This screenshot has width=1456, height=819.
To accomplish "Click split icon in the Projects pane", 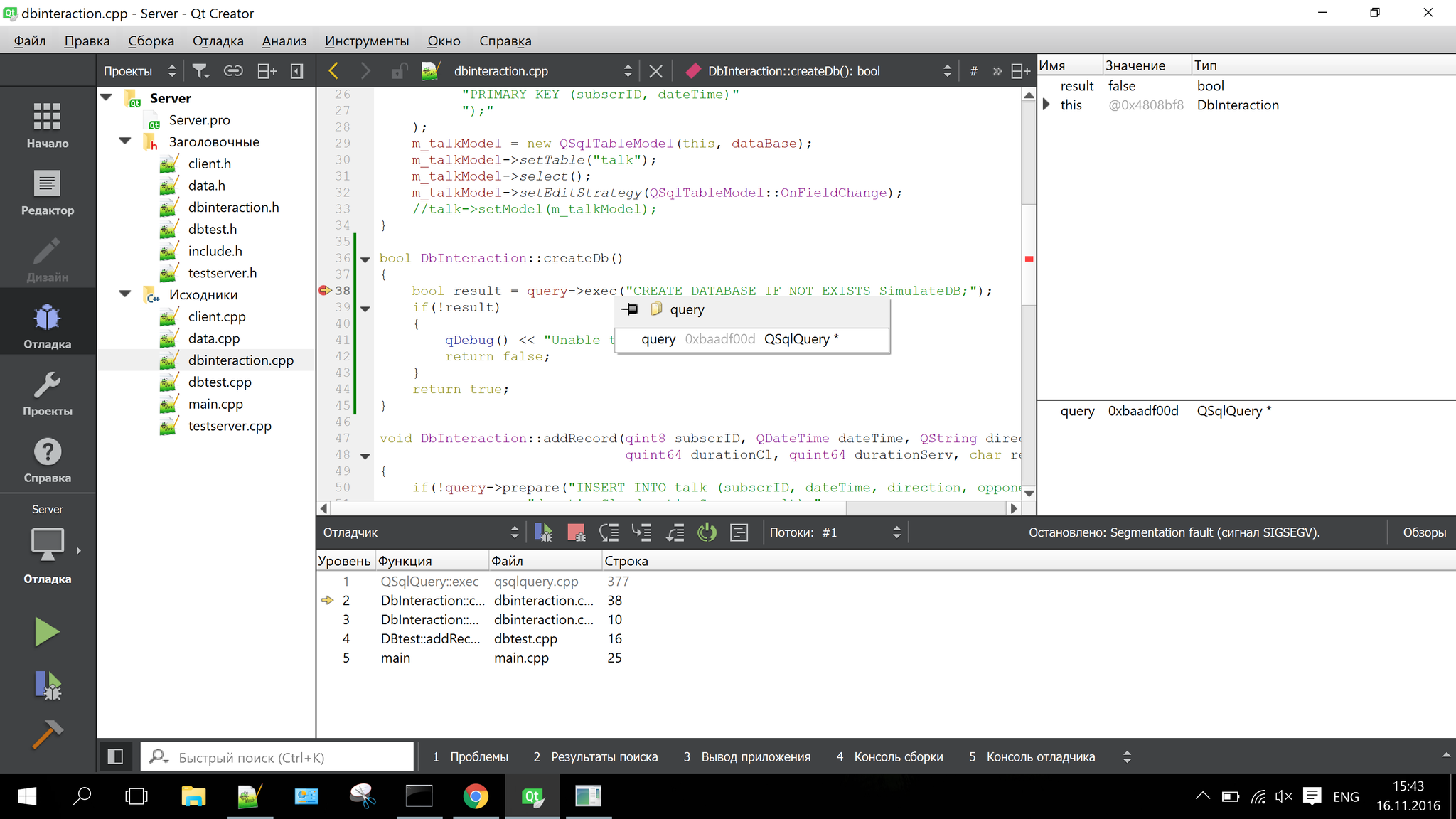I will pos(267,71).
